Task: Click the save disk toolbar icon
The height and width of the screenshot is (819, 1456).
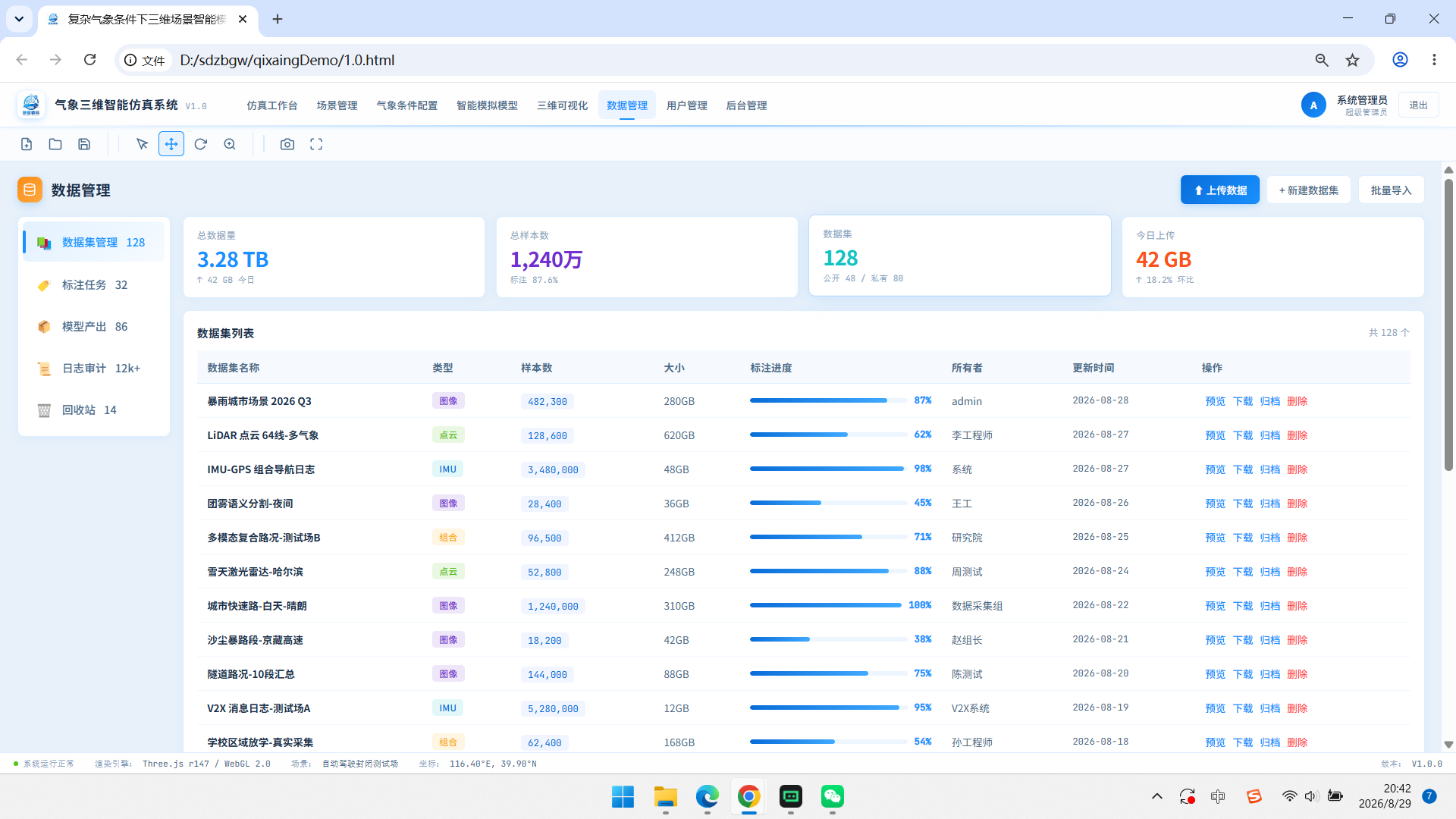Action: [84, 144]
